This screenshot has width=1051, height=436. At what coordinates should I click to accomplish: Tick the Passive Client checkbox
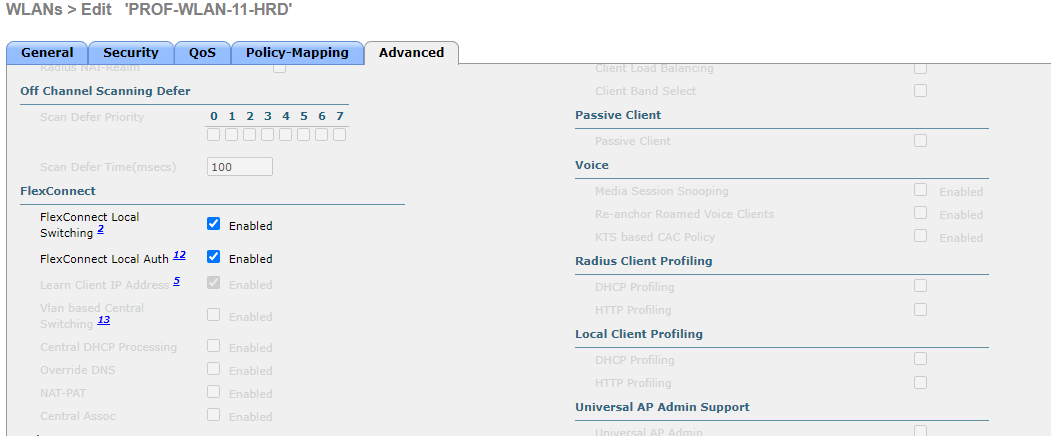tap(920, 141)
